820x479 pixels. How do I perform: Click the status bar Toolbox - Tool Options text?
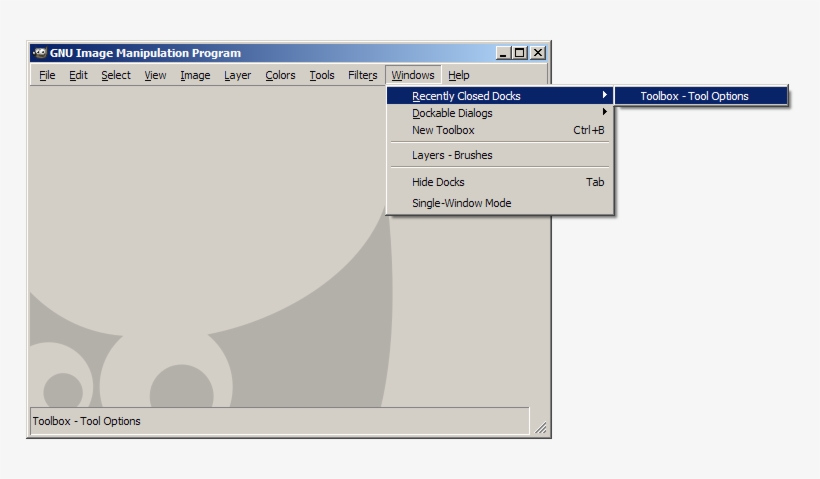pyautogui.click(x=87, y=421)
